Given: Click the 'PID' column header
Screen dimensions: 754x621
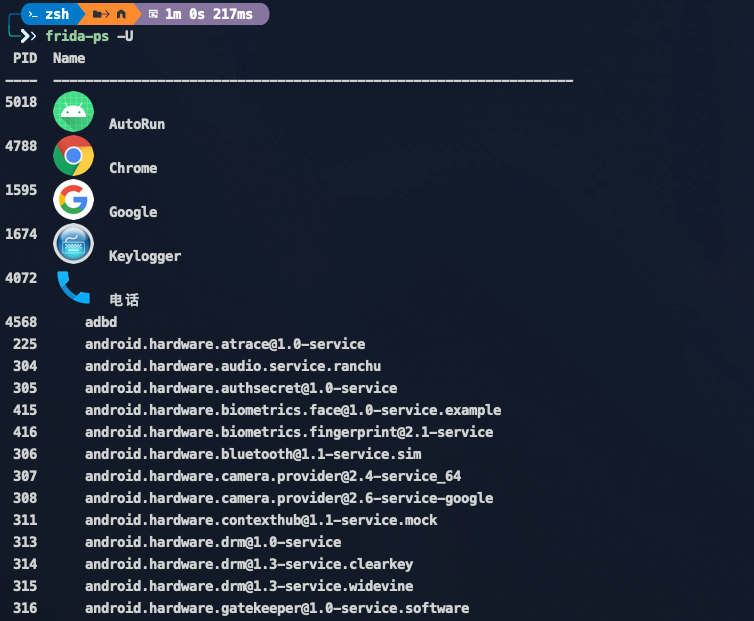Looking at the screenshot, I should [25, 58].
